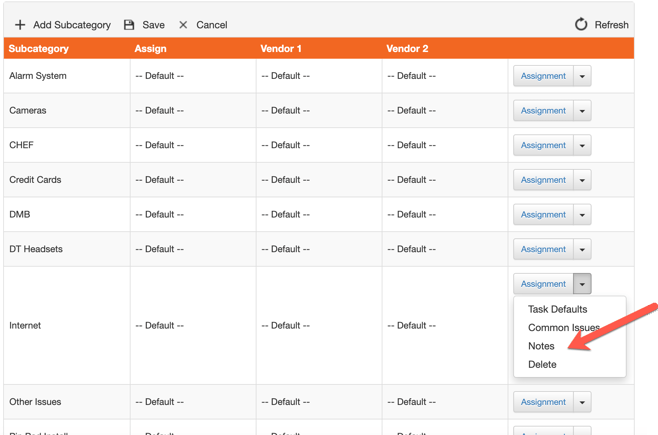Click the Assignment button for Other Issues
Viewport: 658px width, 435px height.
pyautogui.click(x=543, y=402)
